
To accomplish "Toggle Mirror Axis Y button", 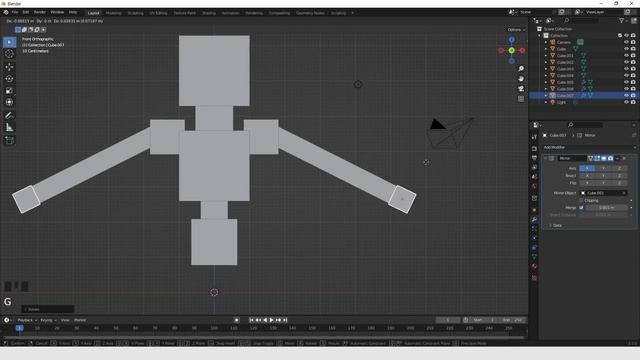I will tap(603, 168).
